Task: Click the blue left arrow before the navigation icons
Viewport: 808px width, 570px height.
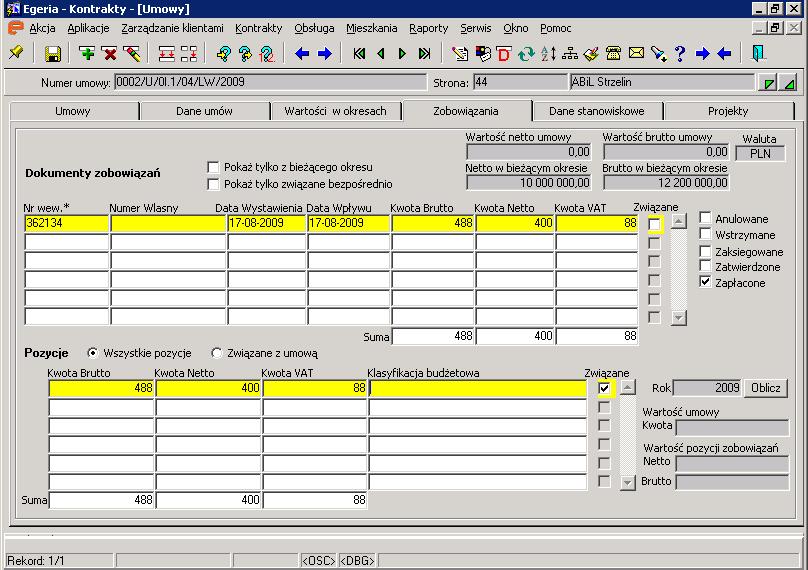Action: point(302,53)
